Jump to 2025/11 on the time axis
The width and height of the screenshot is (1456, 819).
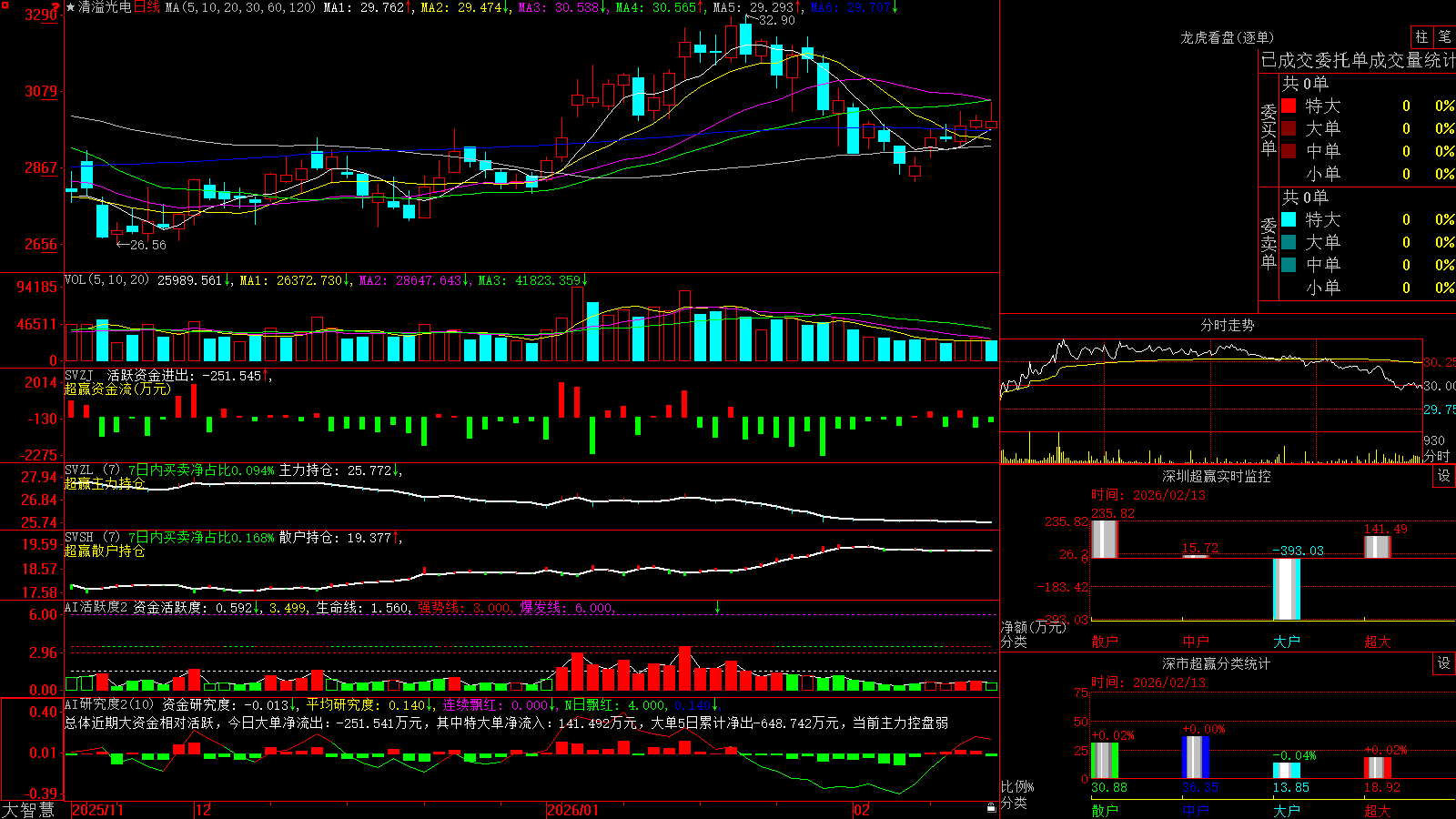(x=98, y=810)
